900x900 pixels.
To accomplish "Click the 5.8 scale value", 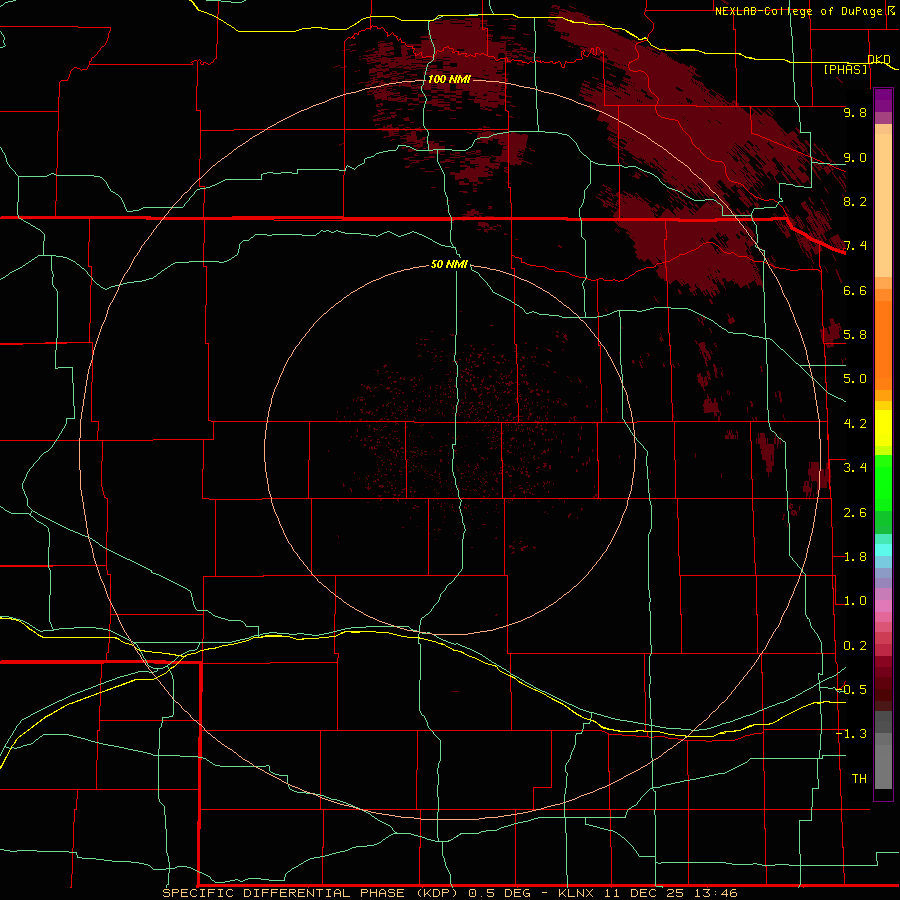I will 855,335.
